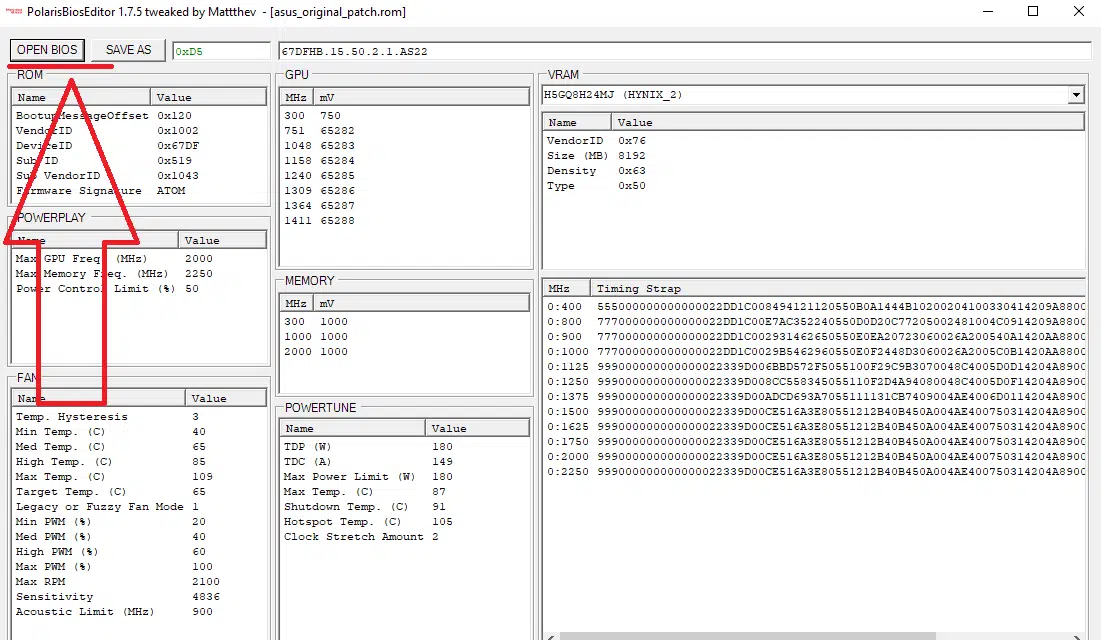This screenshot has height=640, width=1101.
Task: Select the 0:1125 timing strap row
Action: pos(815,367)
